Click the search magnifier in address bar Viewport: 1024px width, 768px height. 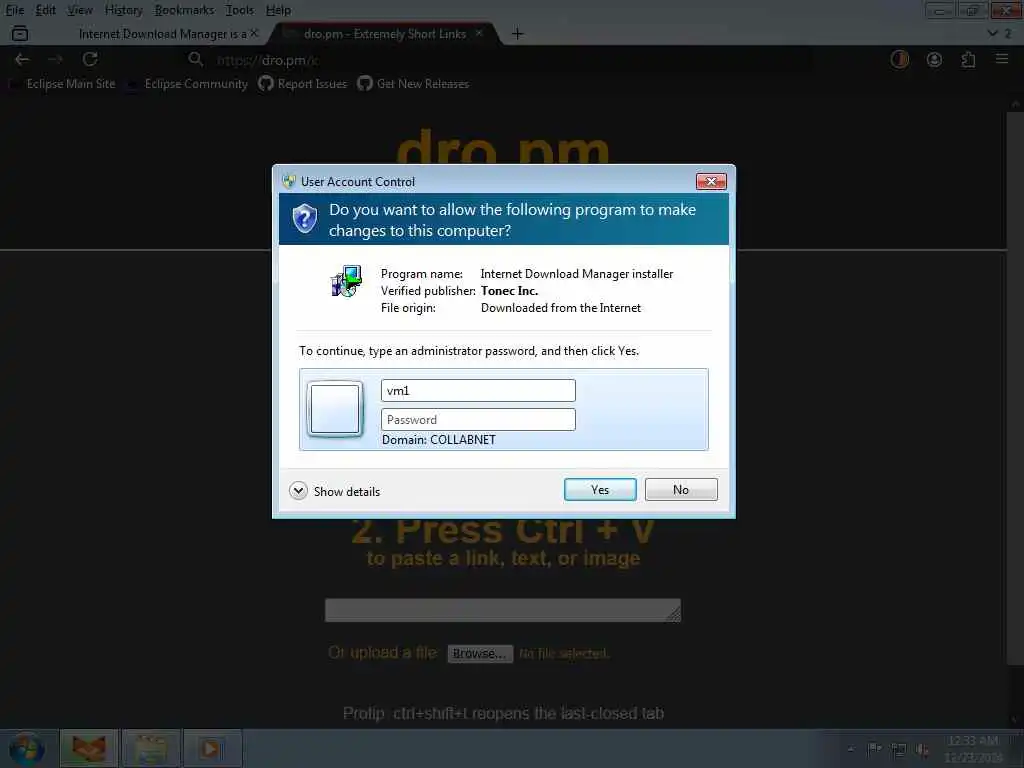point(195,59)
